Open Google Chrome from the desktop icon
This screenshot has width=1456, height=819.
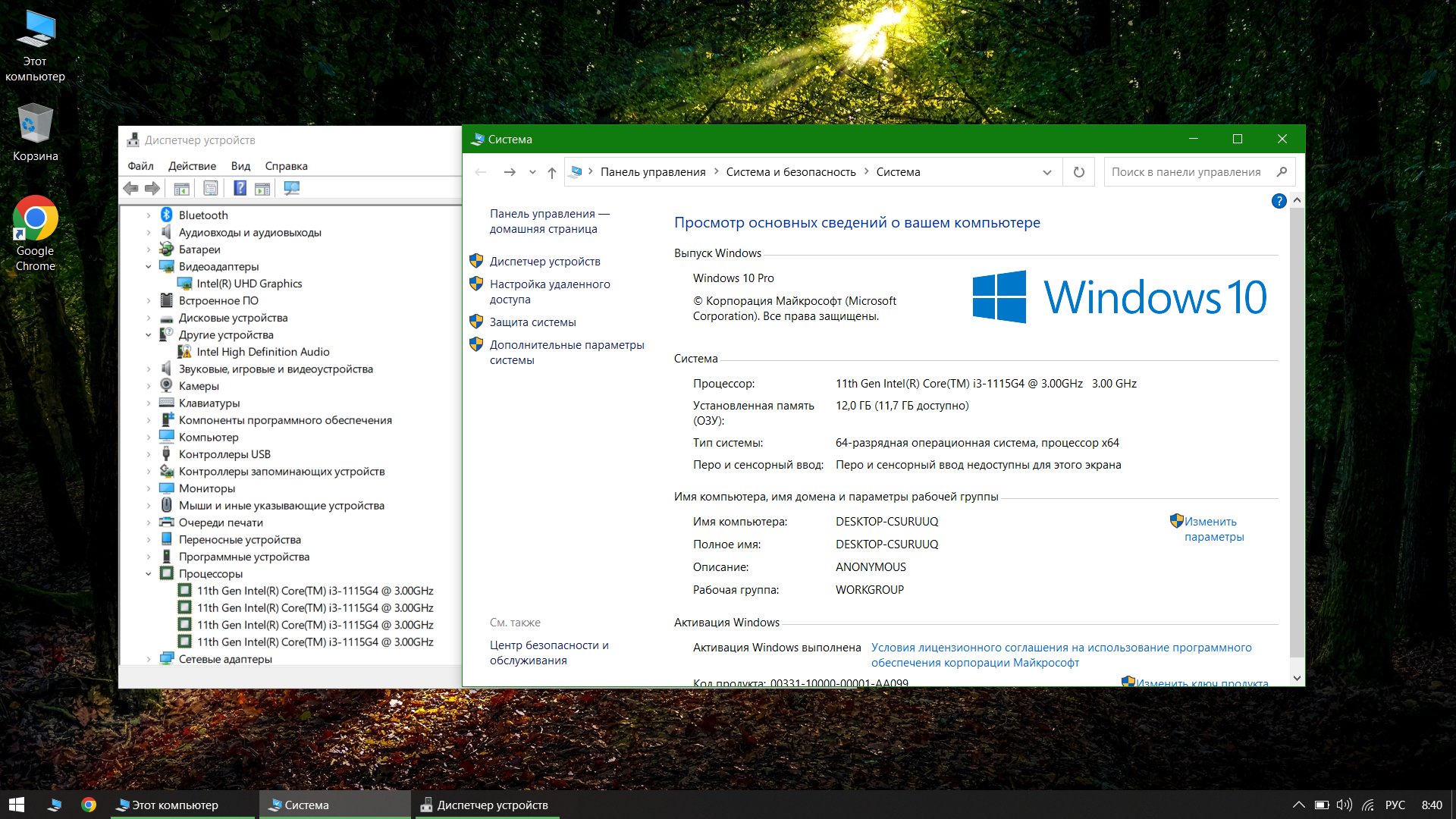[x=35, y=219]
